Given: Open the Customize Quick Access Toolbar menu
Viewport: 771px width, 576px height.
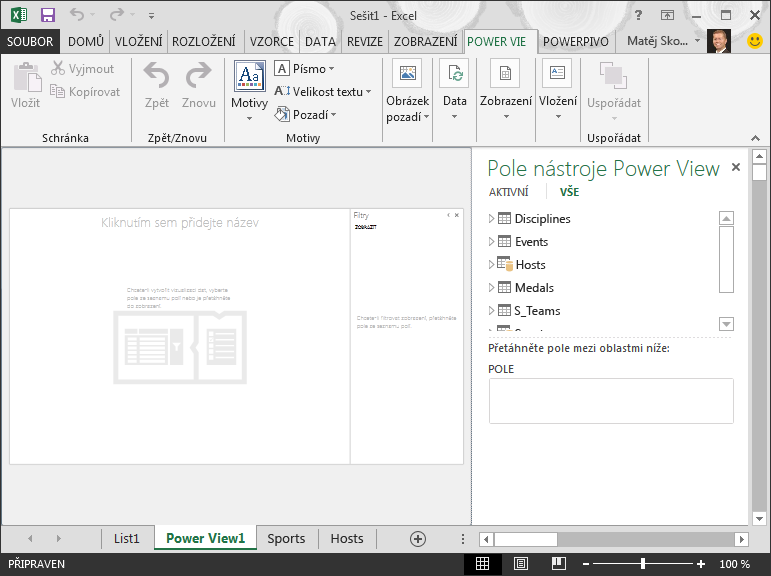Looking at the screenshot, I should [151, 16].
